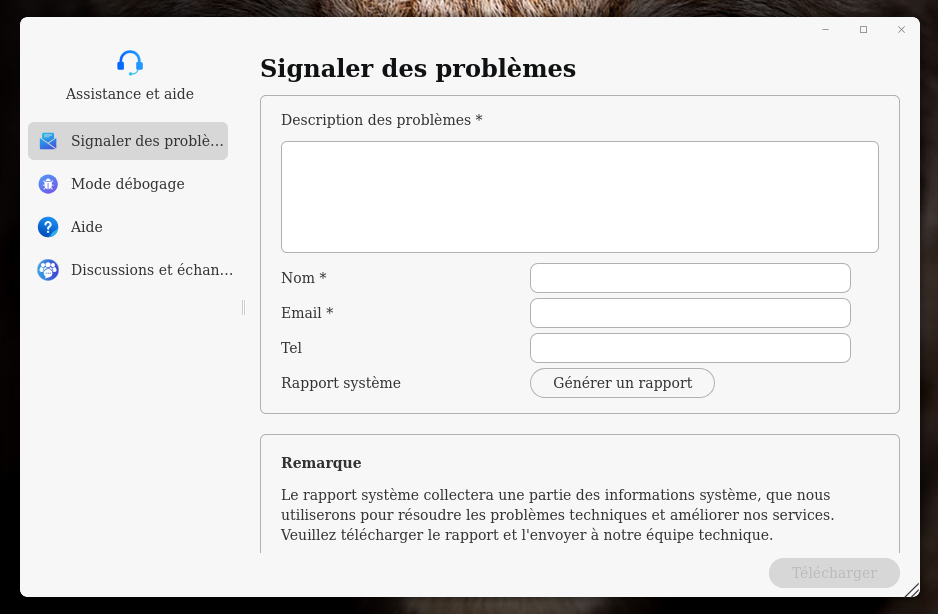
Task: Select the Email input field
Action: point(690,313)
